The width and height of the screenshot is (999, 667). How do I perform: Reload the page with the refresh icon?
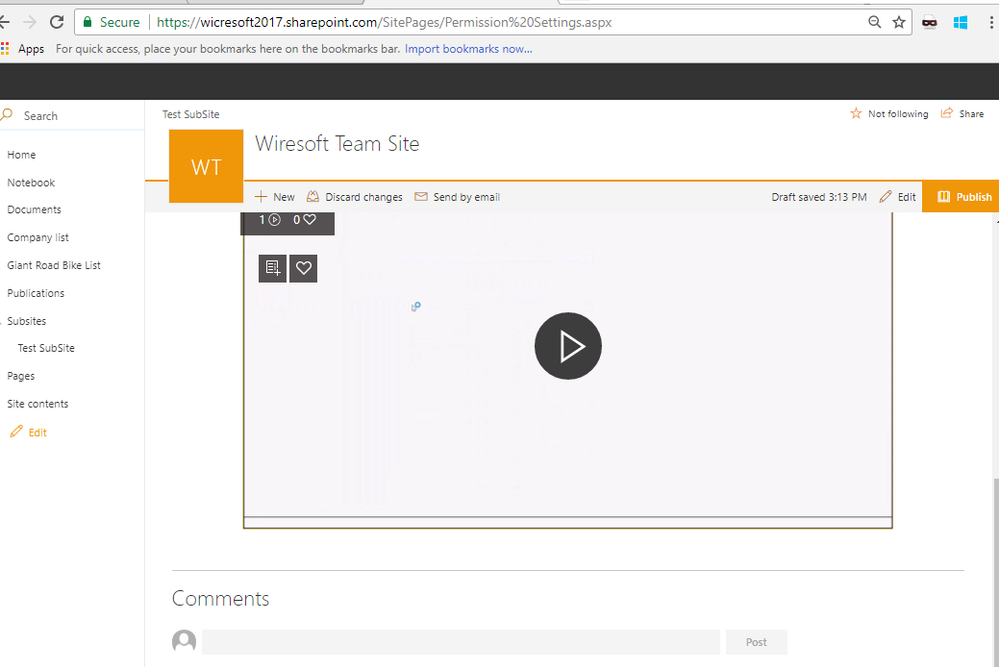pos(57,22)
